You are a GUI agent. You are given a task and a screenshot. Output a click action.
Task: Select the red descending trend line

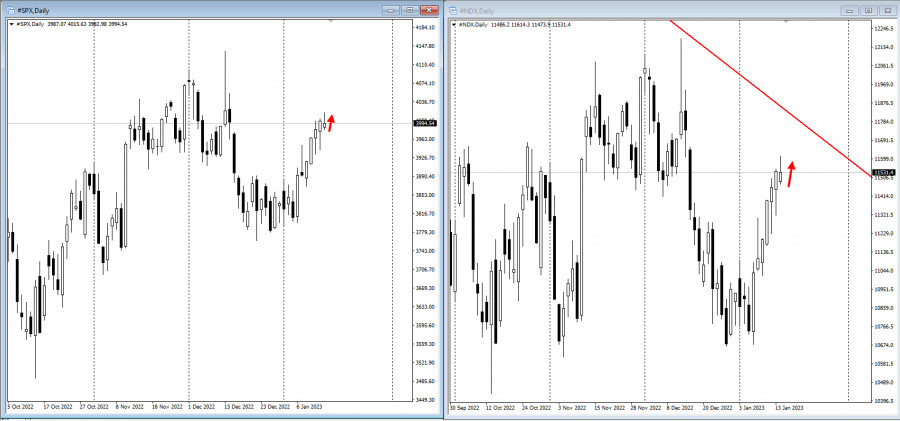770,97
